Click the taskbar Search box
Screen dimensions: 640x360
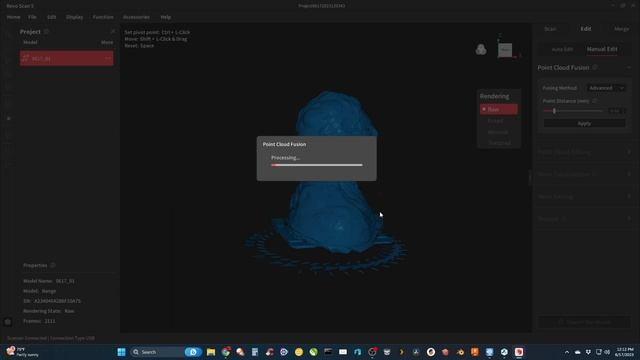(x=167, y=352)
